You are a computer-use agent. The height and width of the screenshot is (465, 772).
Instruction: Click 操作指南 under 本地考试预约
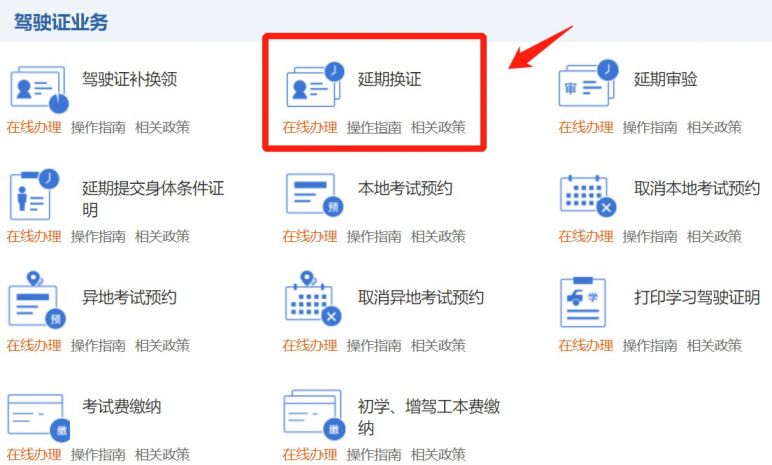[374, 236]
